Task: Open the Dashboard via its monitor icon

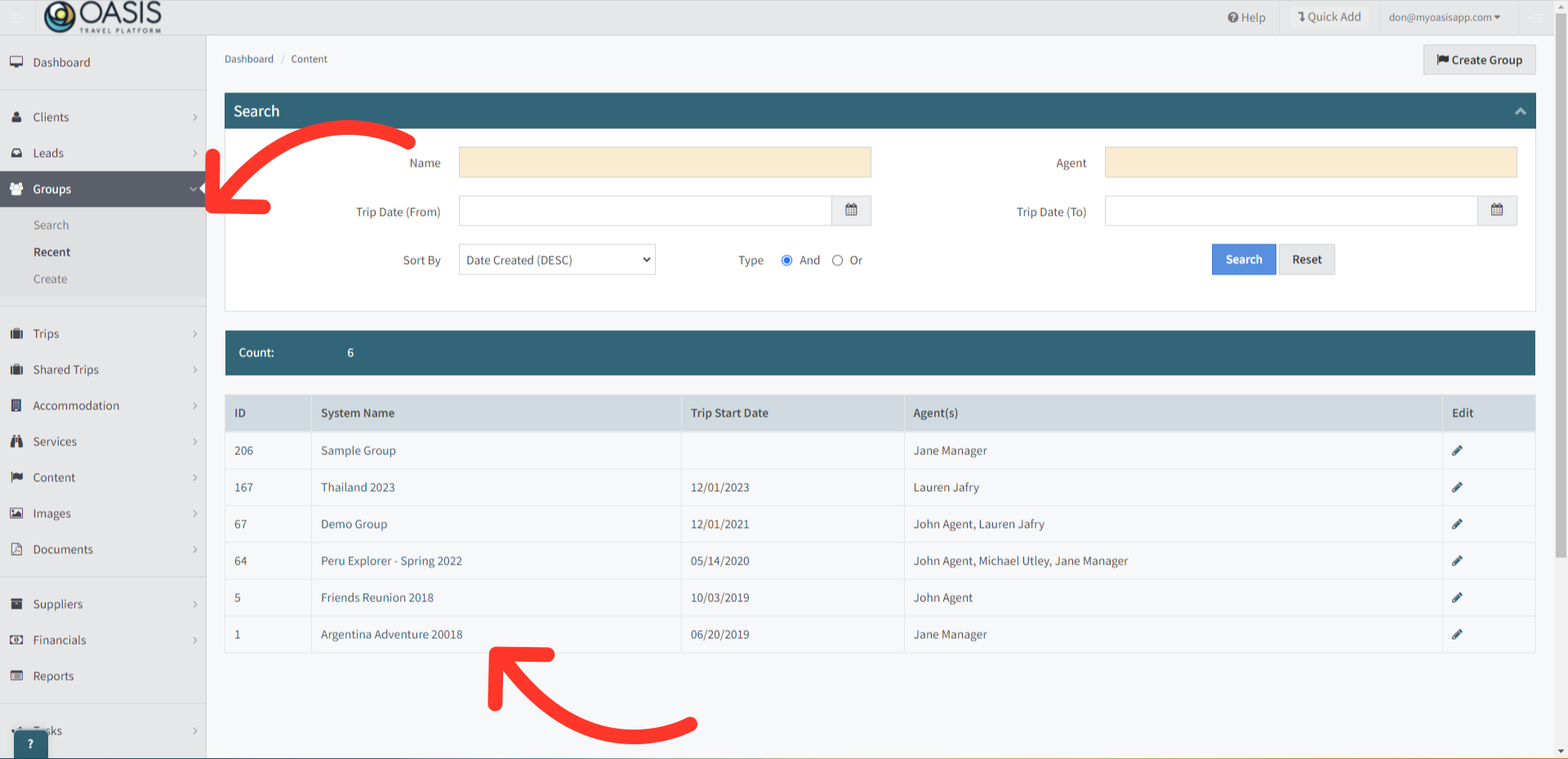Action: [x=17, y=61]
